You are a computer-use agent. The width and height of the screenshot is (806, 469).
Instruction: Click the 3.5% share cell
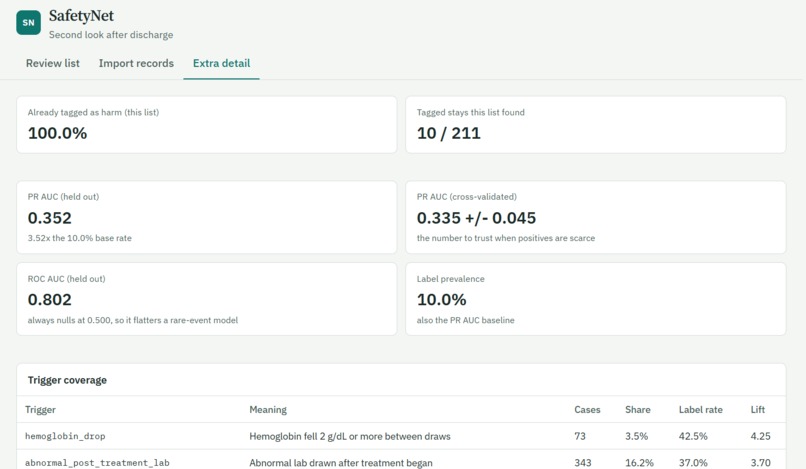[636, 436]
